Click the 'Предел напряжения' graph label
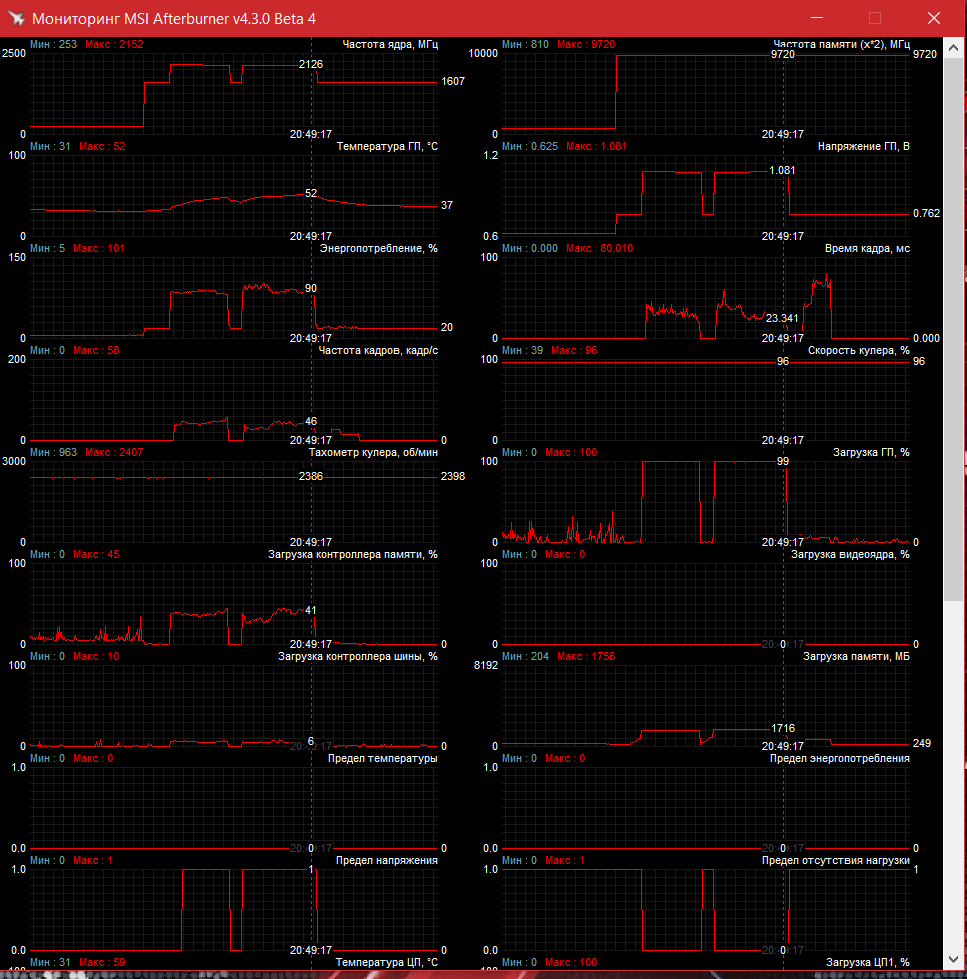This screenshot has height=979, width=967. tap(386, 860)
